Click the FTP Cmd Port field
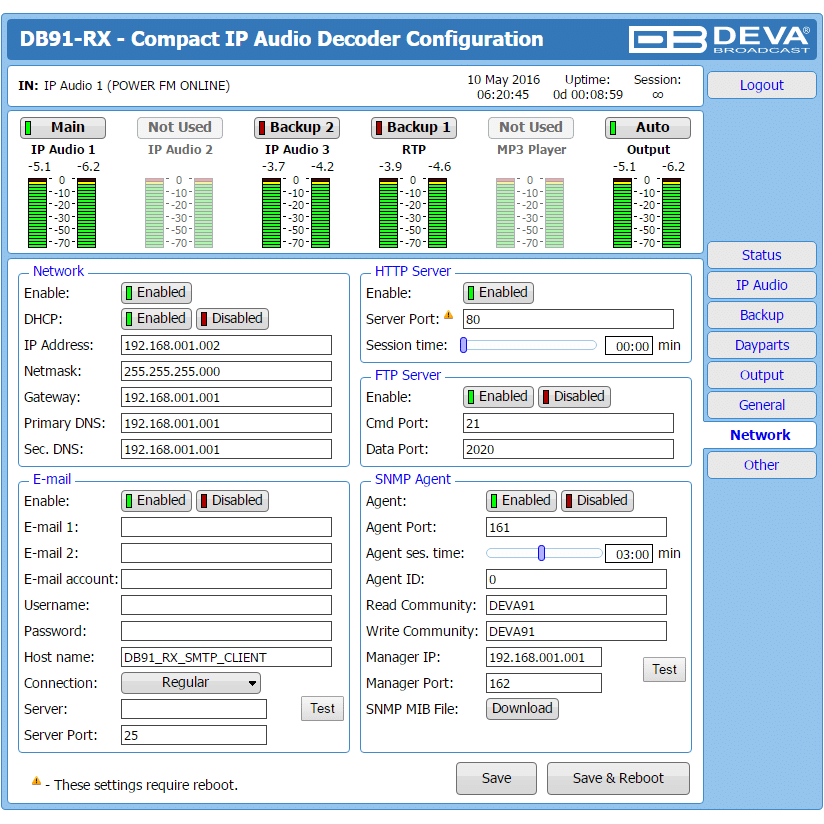Screen dimensions: 824x824 [x=568, y=423]
